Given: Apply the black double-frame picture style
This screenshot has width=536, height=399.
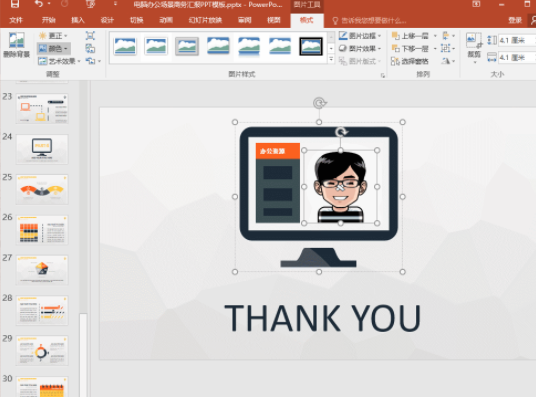Looking at the screenshot, I should click(x=311, y=46).
